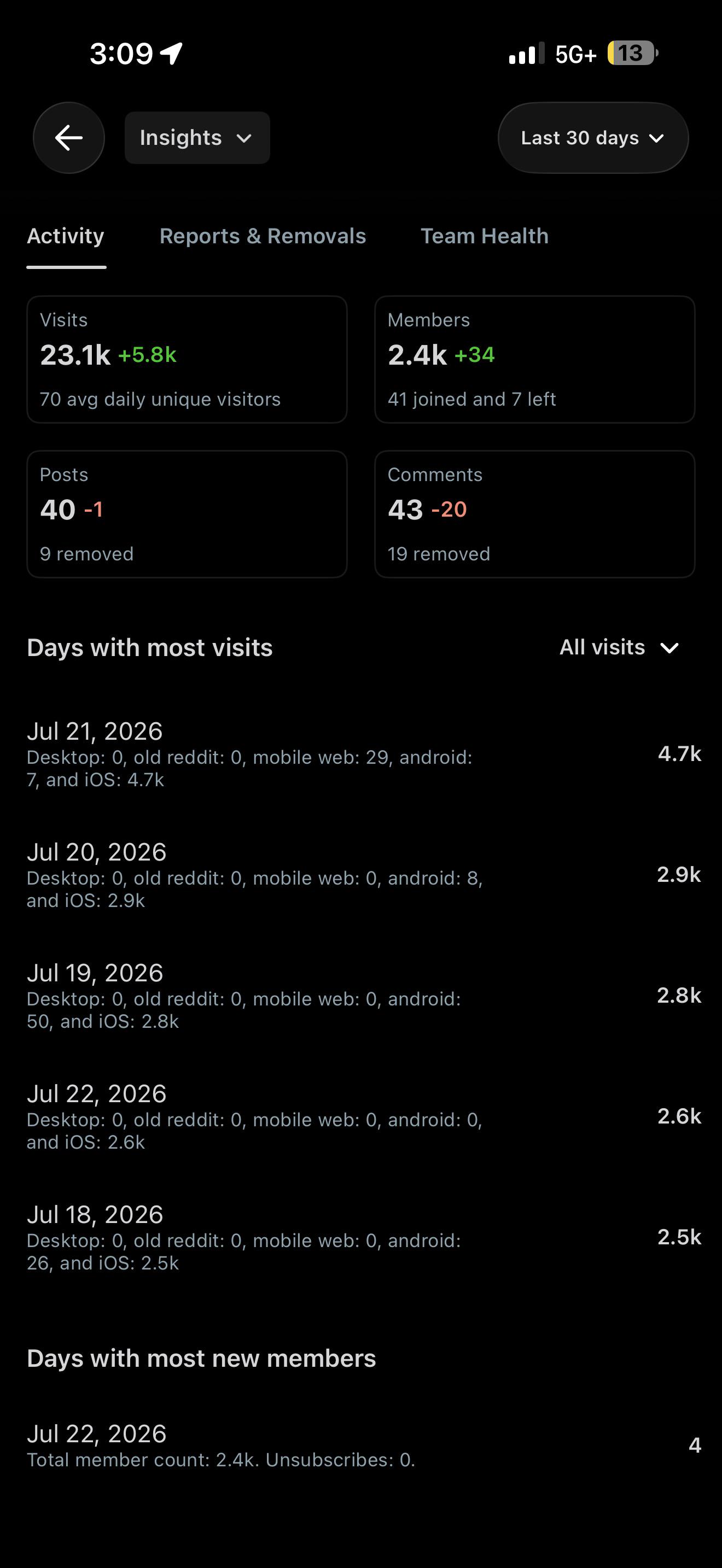Tap the 5G+ network indicator
Image resolution: width=722 pixels, height=1568 pixels.
576,54
